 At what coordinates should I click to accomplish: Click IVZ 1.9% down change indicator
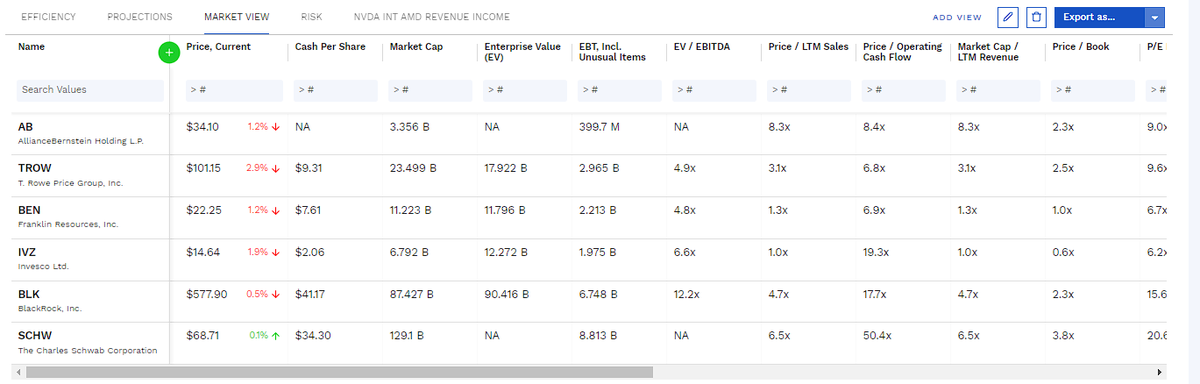tap(263, 253)
